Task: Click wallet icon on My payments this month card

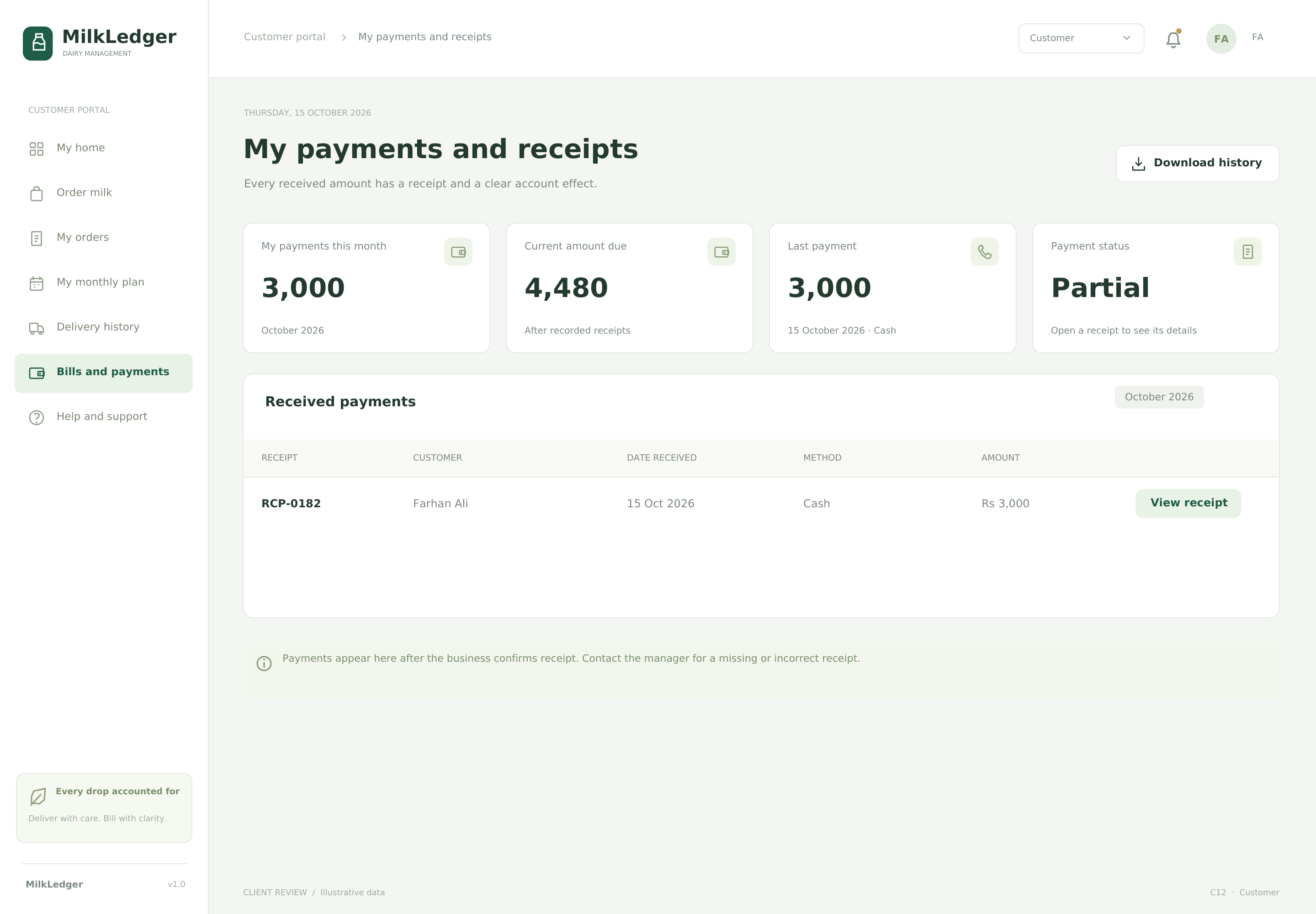Action: 458,252
